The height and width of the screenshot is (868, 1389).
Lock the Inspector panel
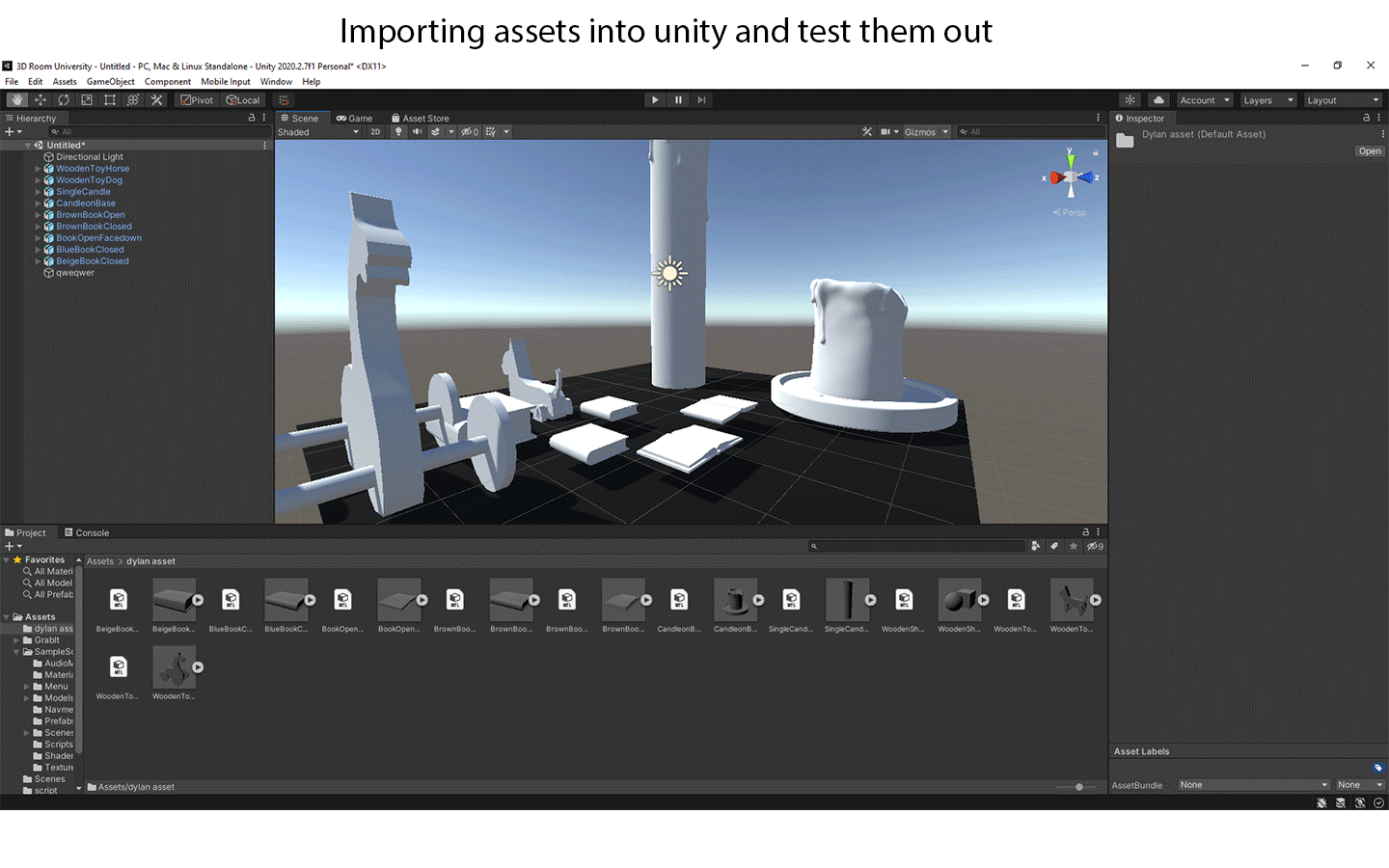(1366, 118)
